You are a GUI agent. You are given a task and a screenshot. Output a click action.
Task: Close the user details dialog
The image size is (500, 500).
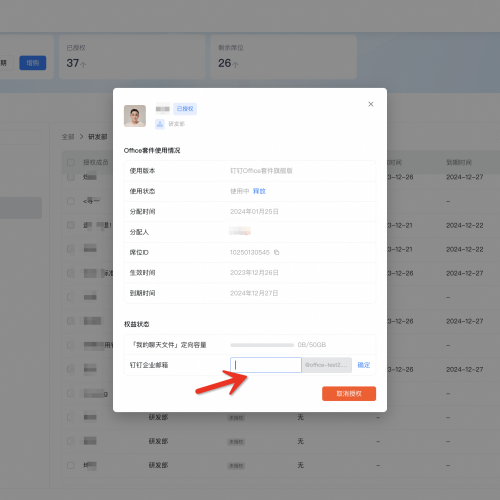[x=371, y=104]
